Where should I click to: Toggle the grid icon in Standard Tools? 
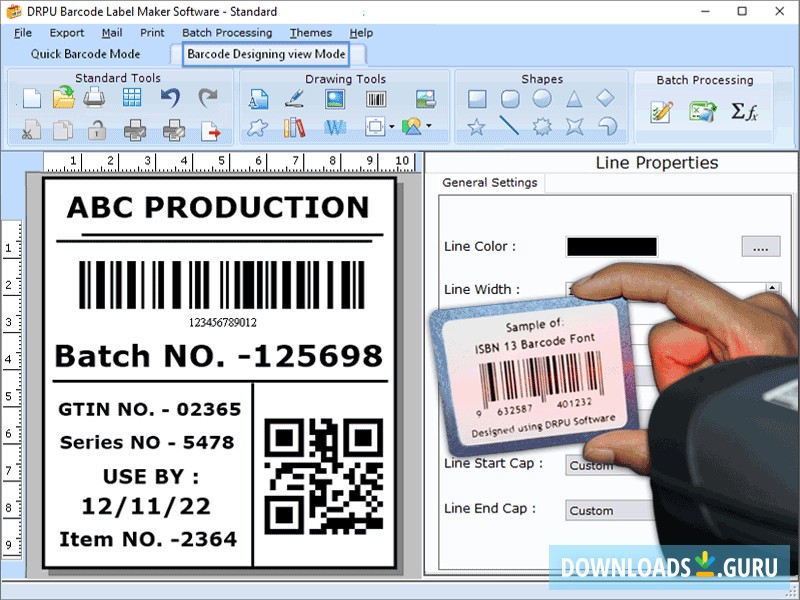click(132, 97)
